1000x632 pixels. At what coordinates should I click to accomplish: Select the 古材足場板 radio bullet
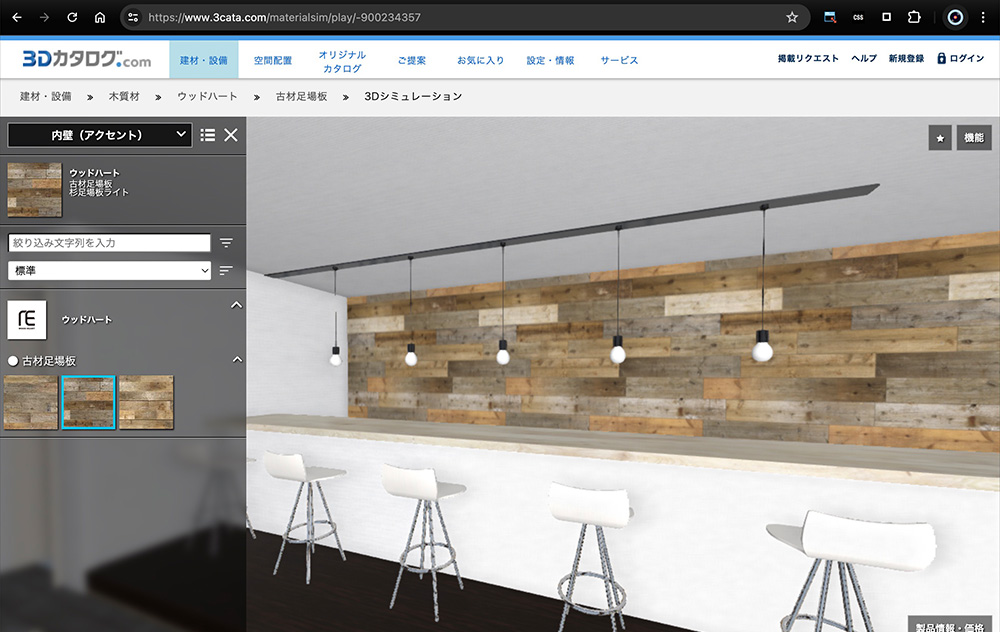[x=13, y=360]
